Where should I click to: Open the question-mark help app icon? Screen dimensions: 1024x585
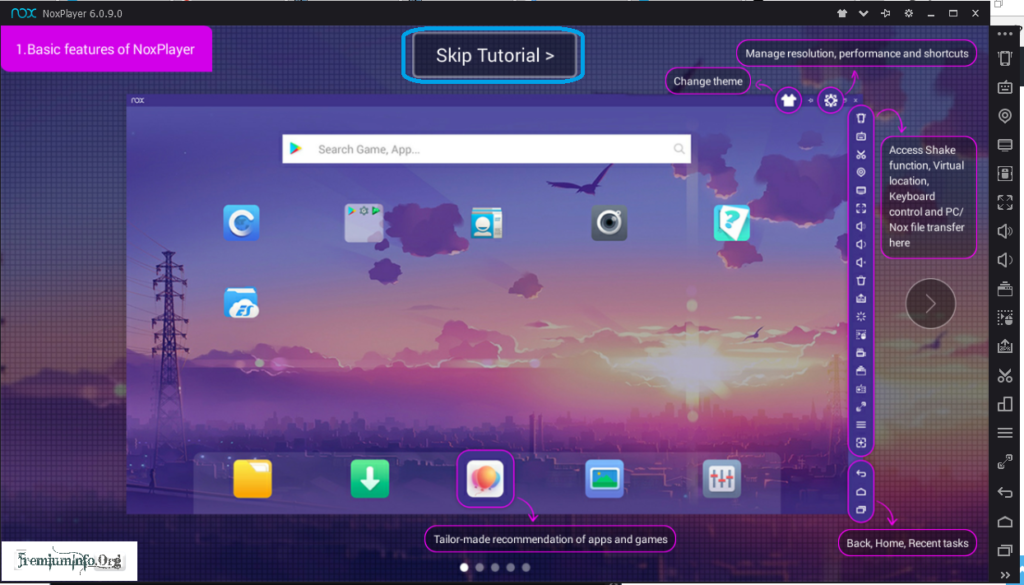pyautogui.click(x=731, y=223)
